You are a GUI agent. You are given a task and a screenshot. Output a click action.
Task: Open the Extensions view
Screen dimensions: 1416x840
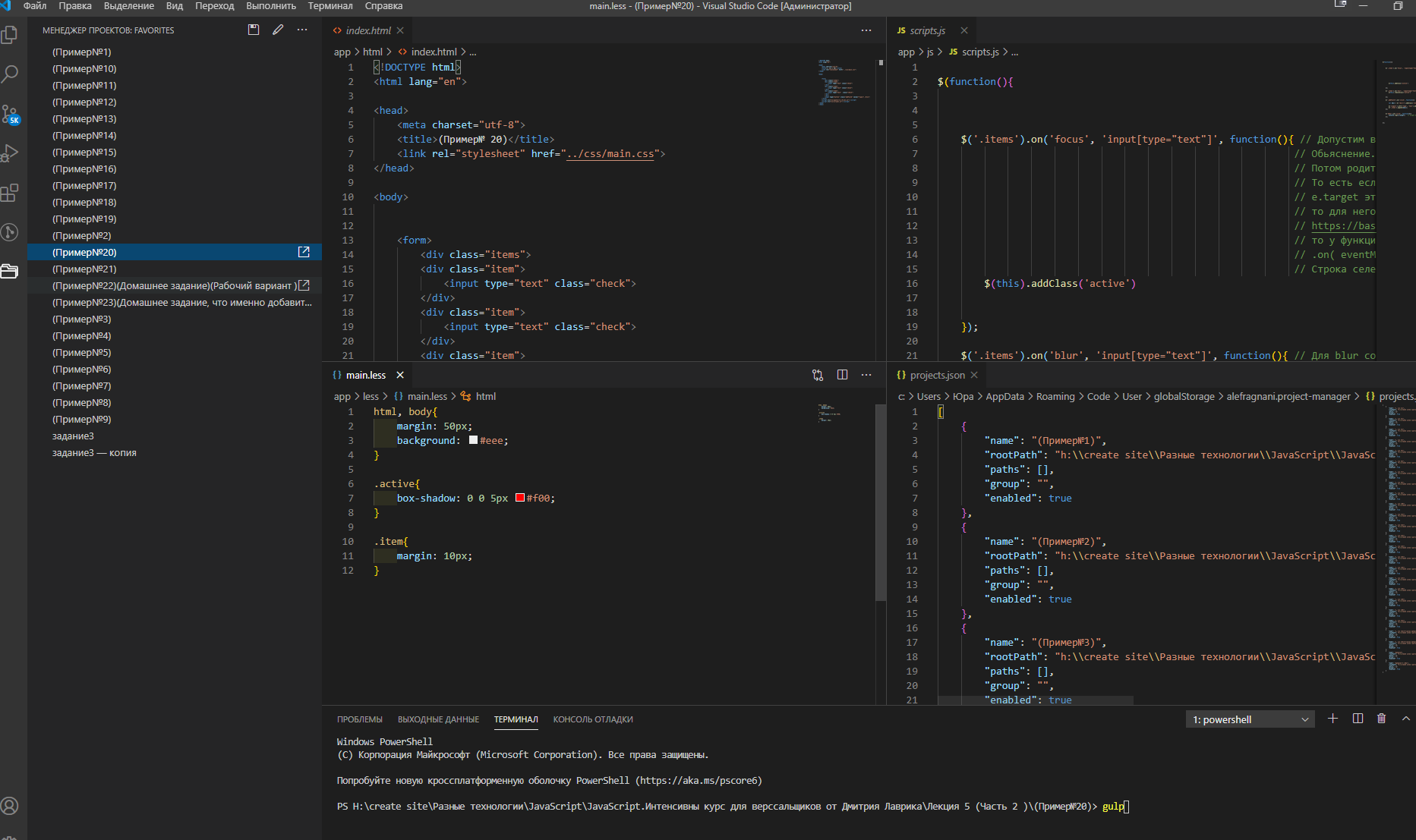tap(10, 193)
